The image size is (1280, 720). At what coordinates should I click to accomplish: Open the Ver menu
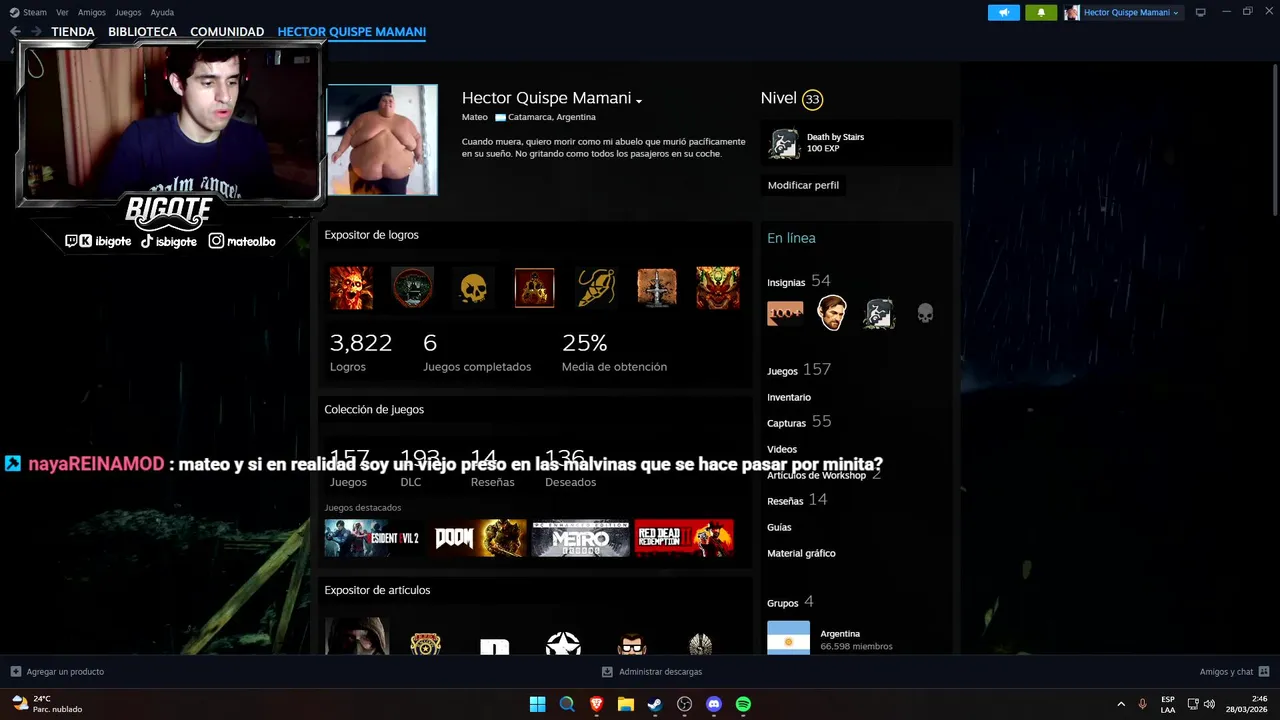(62, 12)
